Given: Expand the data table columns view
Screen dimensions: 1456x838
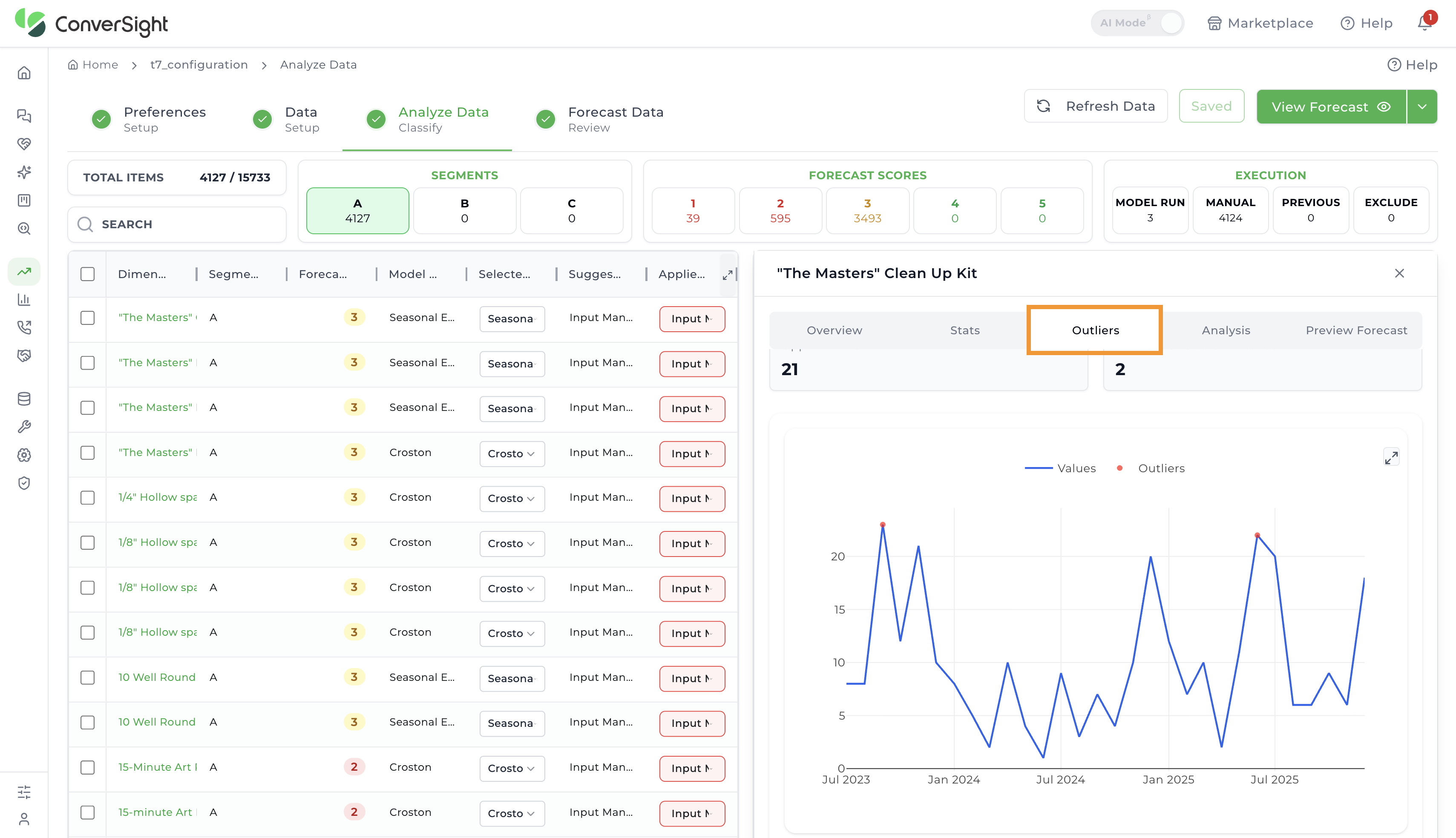Looking at the screenshot, I should tap(728, 275).
